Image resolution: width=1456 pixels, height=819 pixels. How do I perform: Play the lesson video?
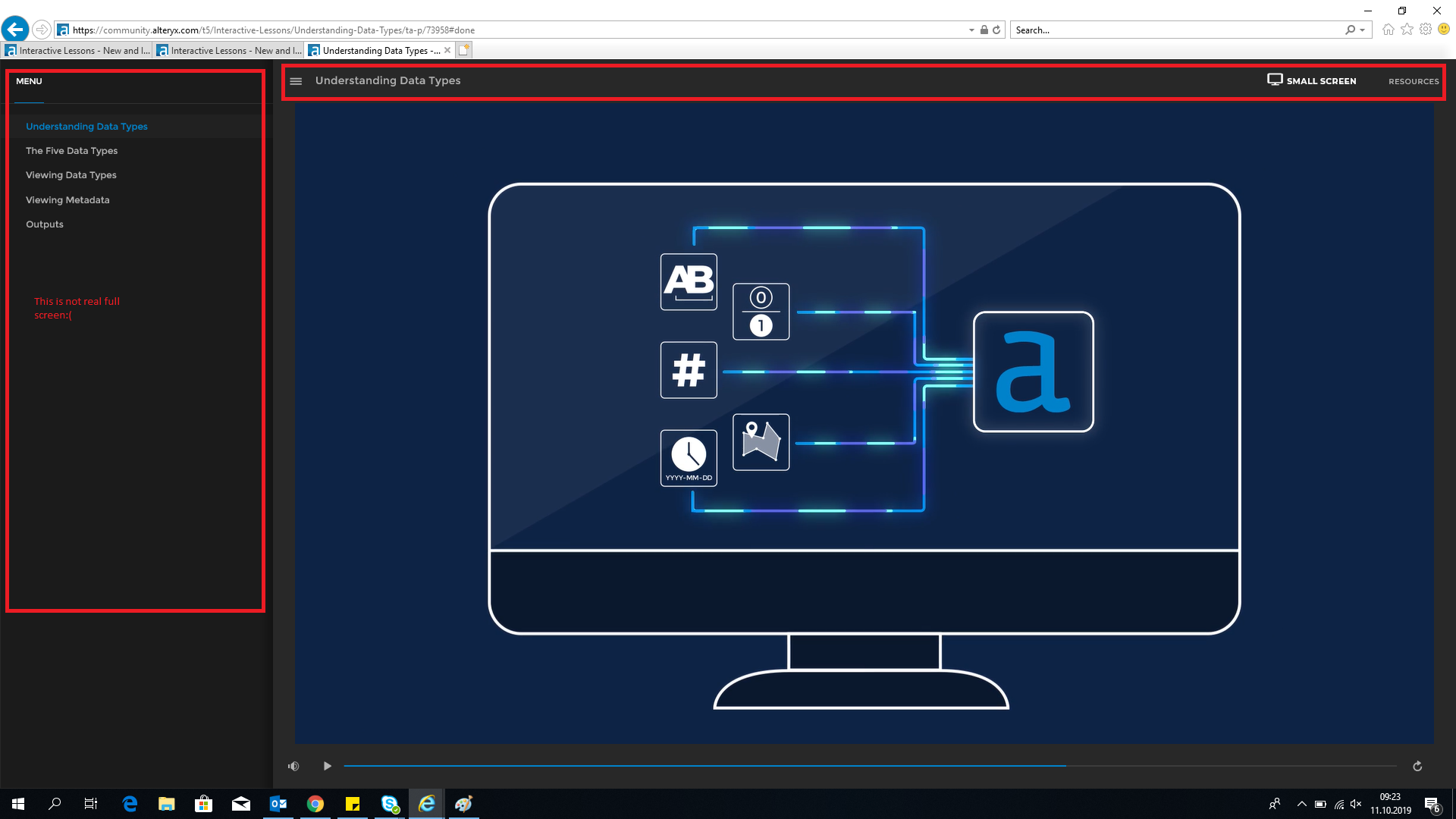point(327,766)
